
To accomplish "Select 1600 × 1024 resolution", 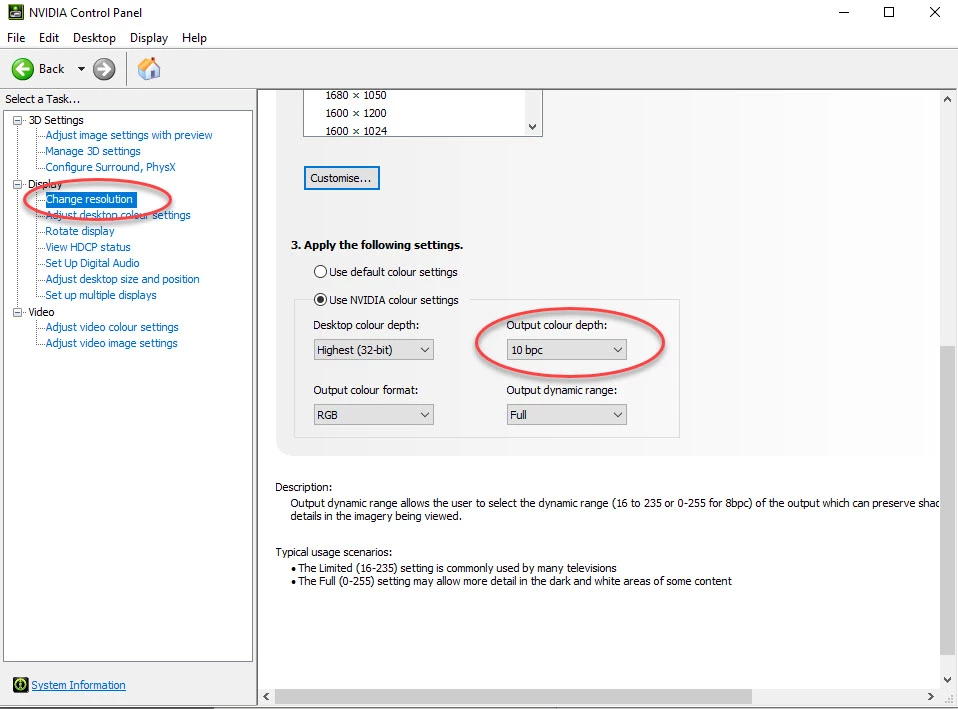I will point(356,130).
